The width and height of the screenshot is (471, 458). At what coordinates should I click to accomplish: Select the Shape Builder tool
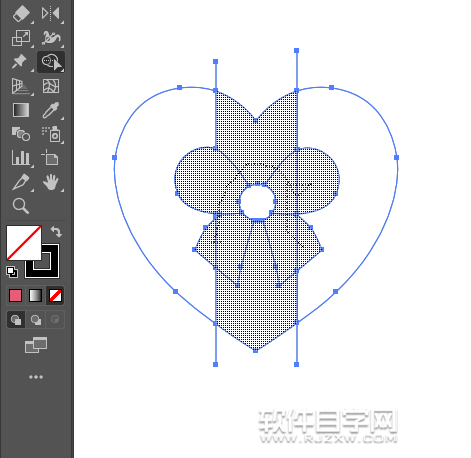pos(51,62)
